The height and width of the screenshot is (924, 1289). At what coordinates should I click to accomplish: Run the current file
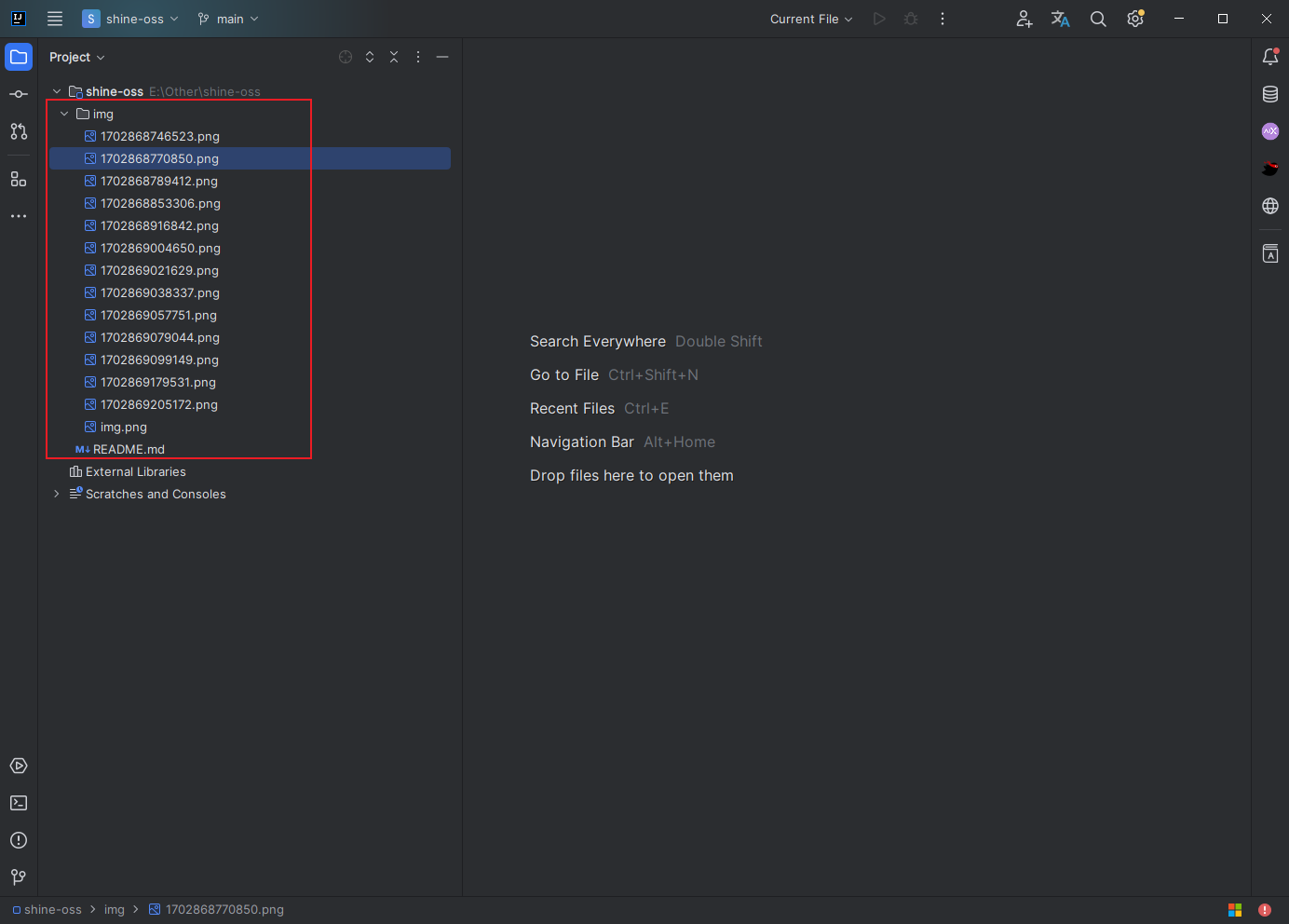[x=879, y=19]
